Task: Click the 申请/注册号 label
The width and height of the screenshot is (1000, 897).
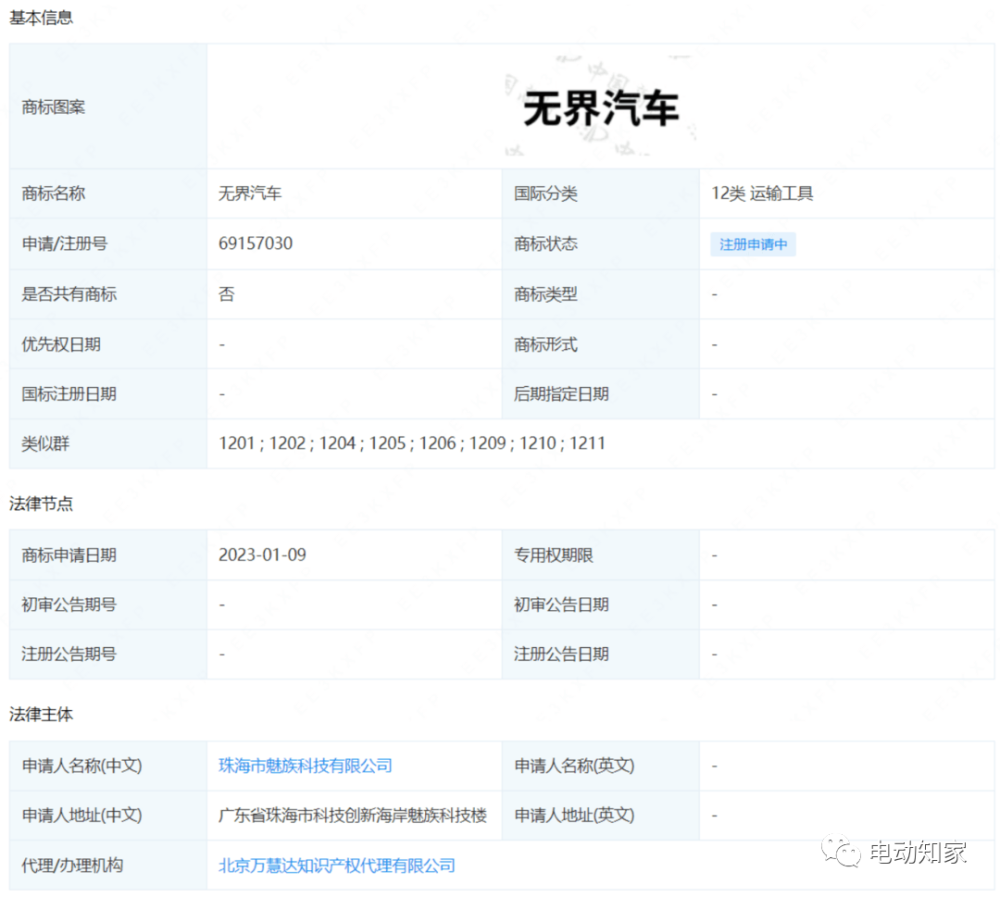Action: click(64, 243)
